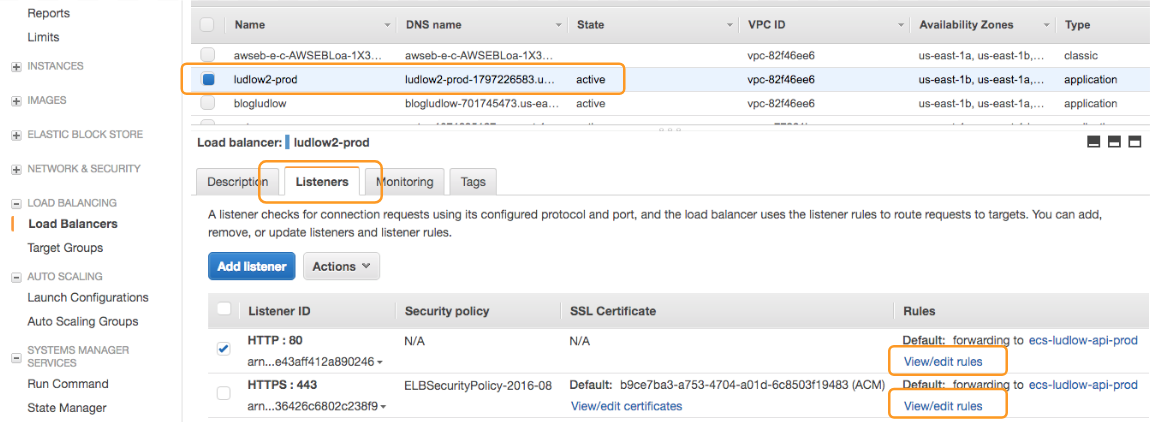Open the Actions dropdown
Viewport: 1152px width, 422px height.
[x=341, y=266]
